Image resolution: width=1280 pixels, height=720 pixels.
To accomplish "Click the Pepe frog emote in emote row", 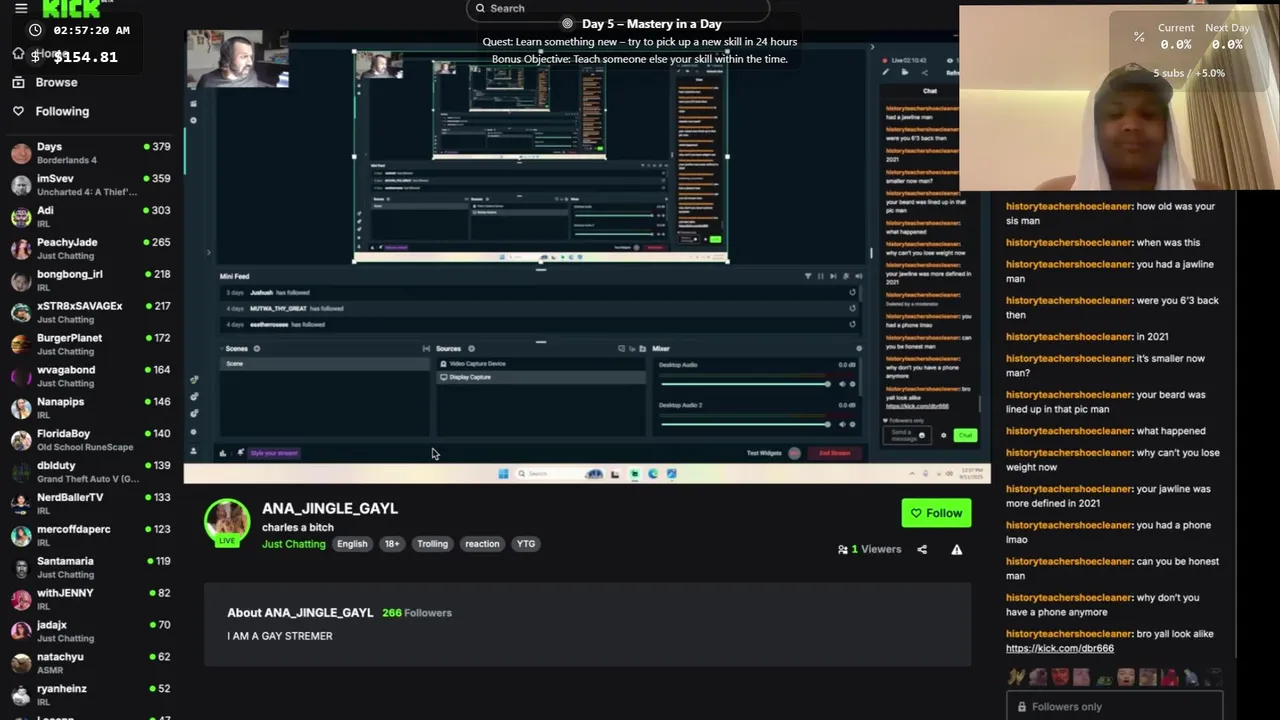I will [x=1104, y=678].
